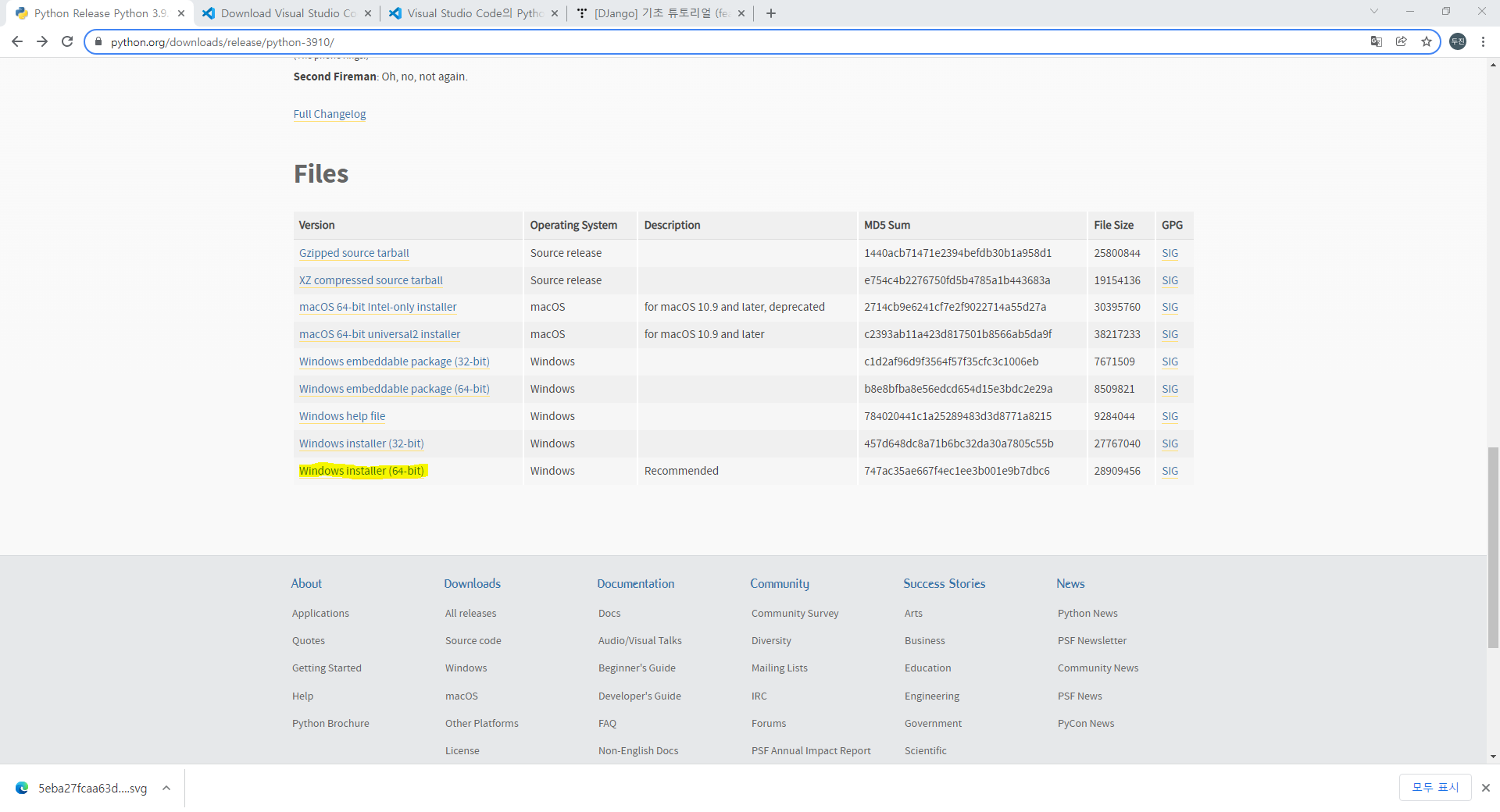This screenshot has width=1500, height=812.
Task: Open PSF Newsletter footer link
Action: point(1091,640)
